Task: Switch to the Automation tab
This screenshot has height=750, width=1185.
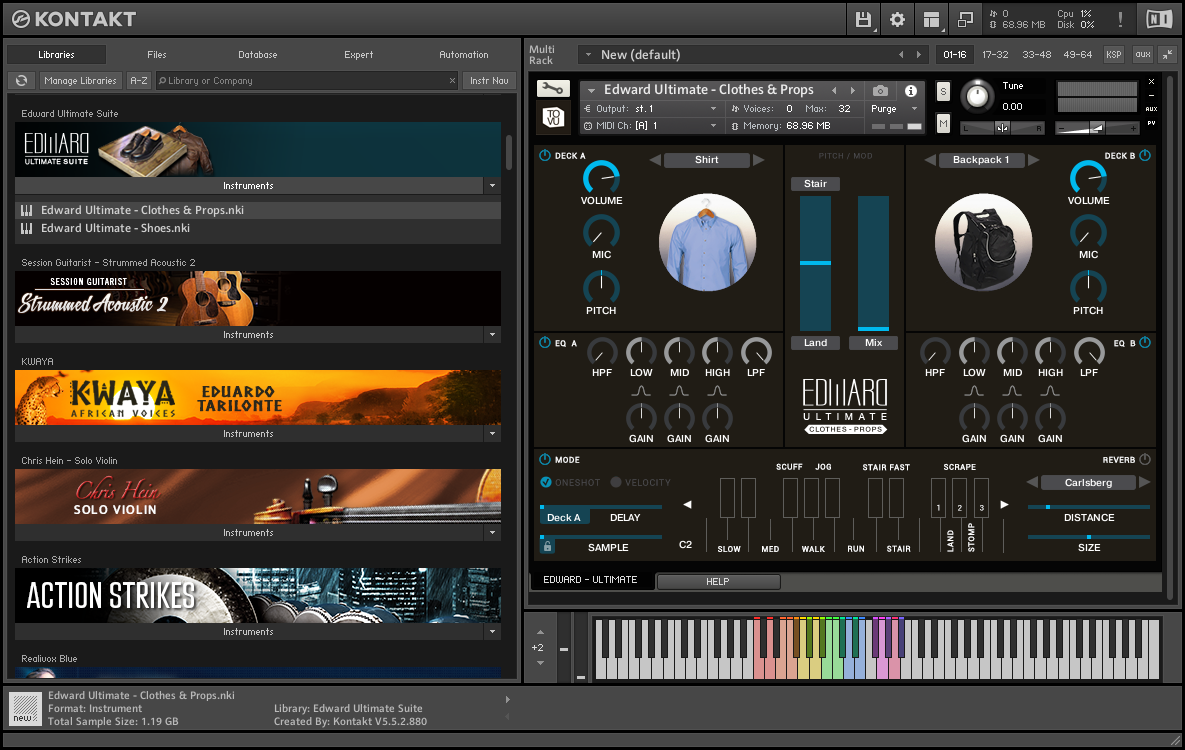Action: pos(463,54)
